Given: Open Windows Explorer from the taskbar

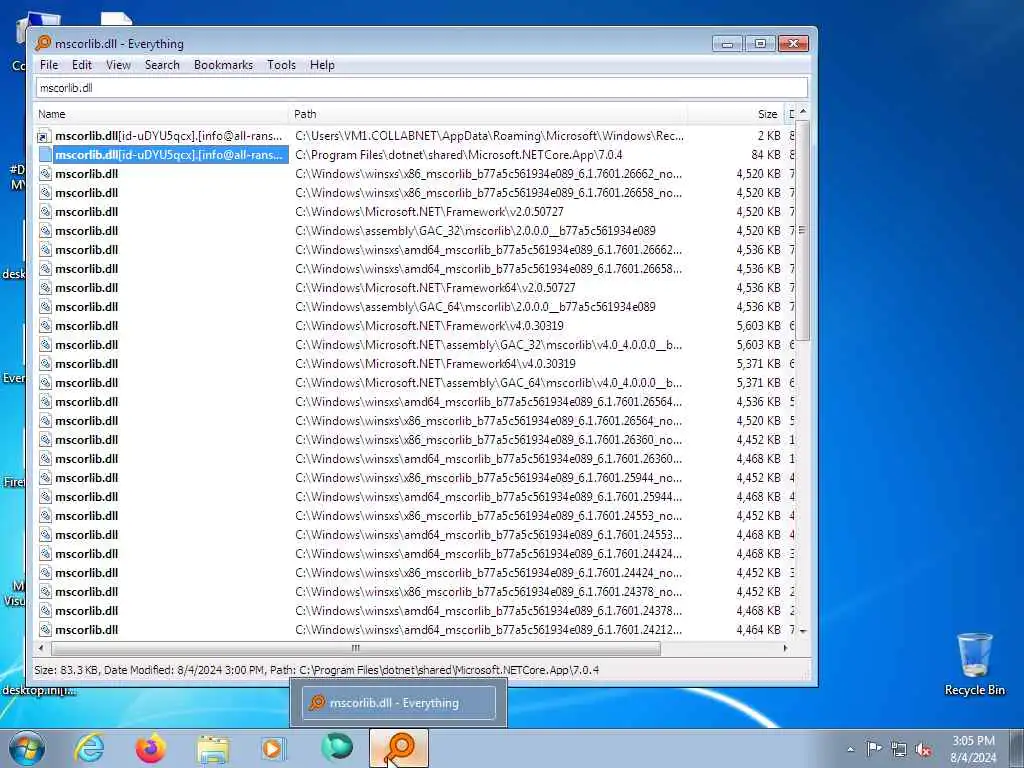Looking at the screenshot, I should point(213,748).
